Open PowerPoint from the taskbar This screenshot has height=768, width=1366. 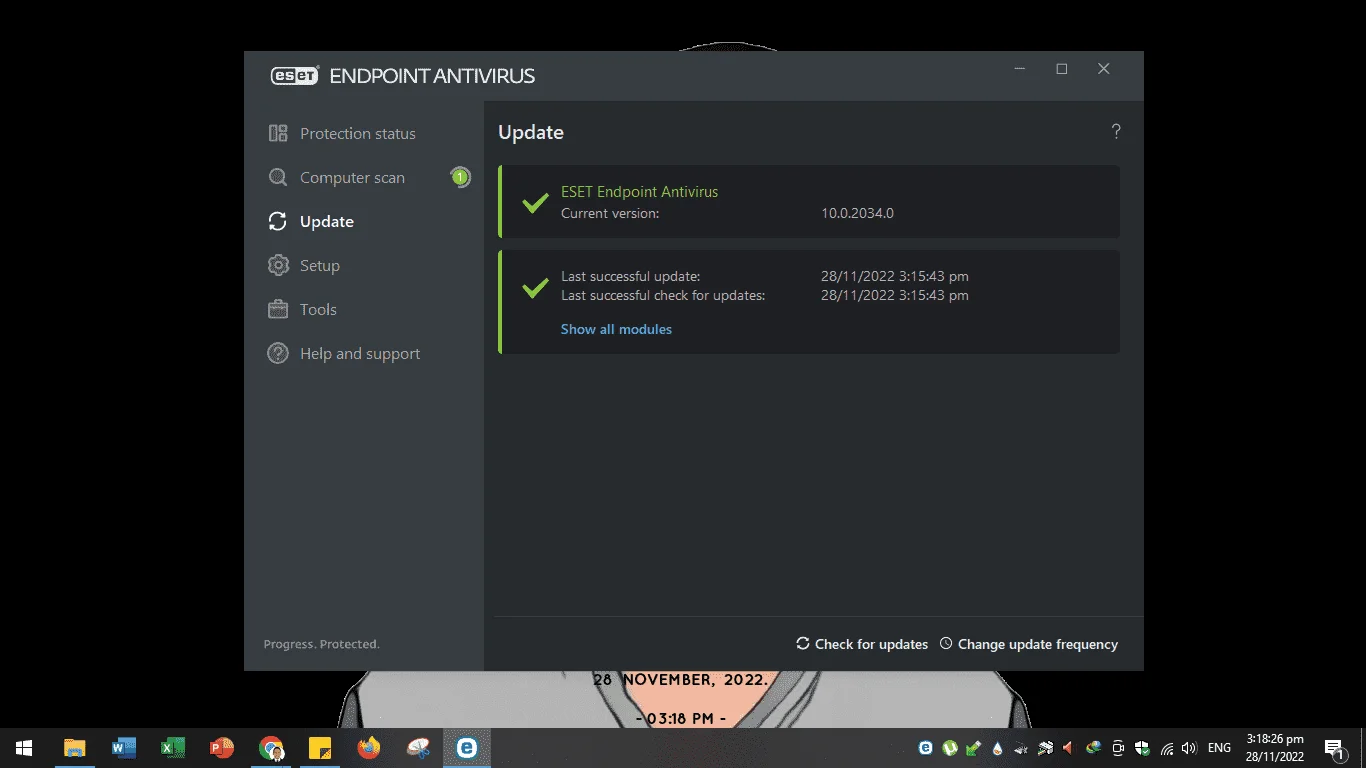click(x=222, y=748)
